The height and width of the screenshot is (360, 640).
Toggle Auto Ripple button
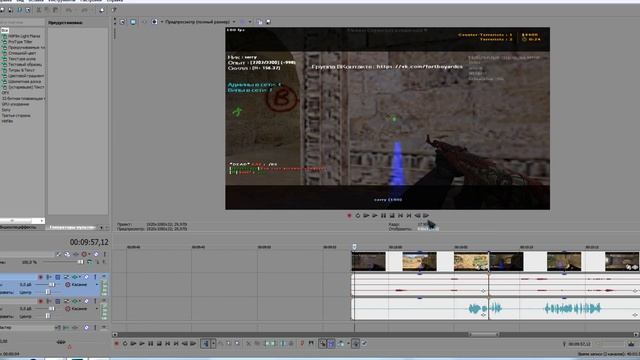[x=340, y=344]
